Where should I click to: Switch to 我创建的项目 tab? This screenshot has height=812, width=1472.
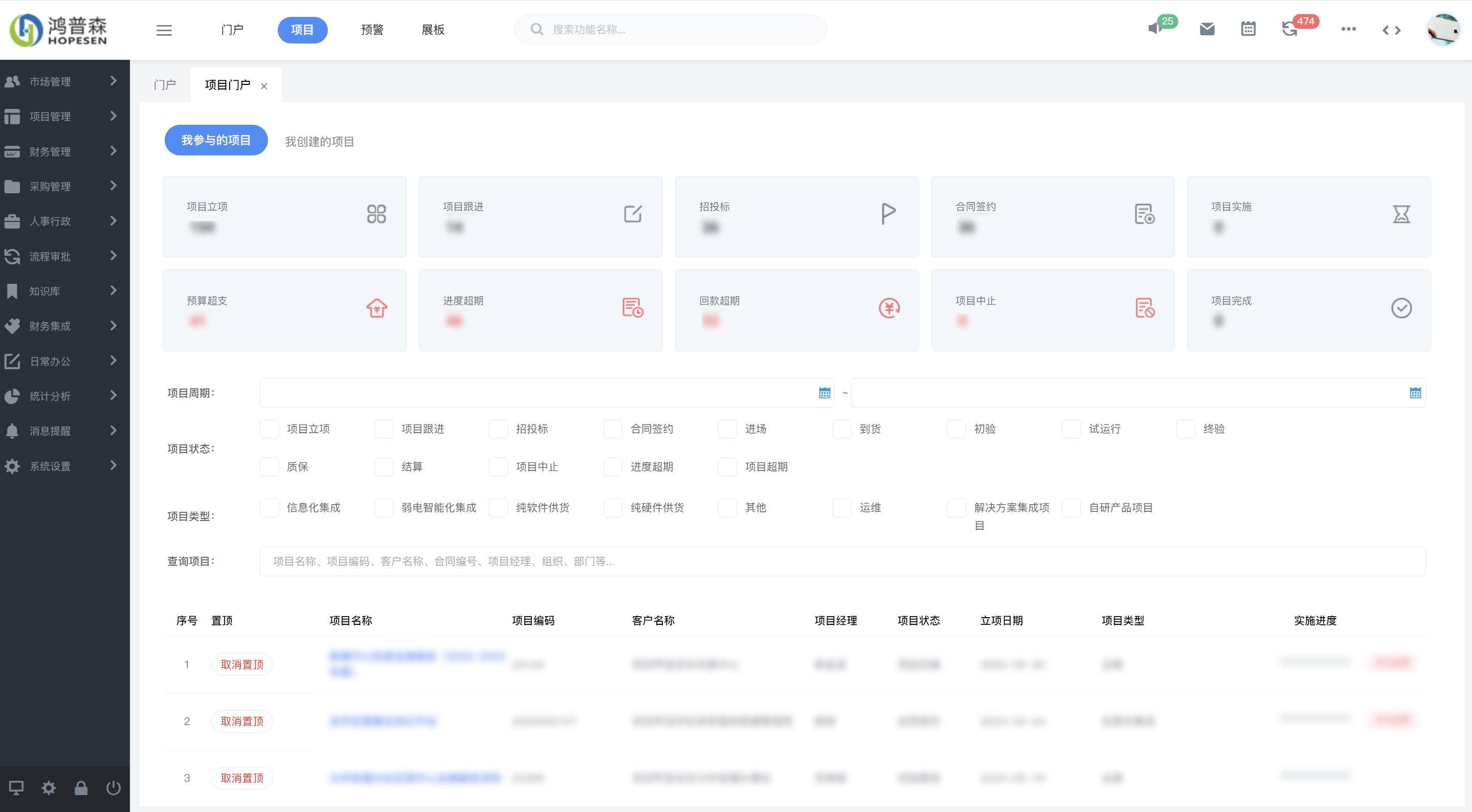click(x=320, y=141)
